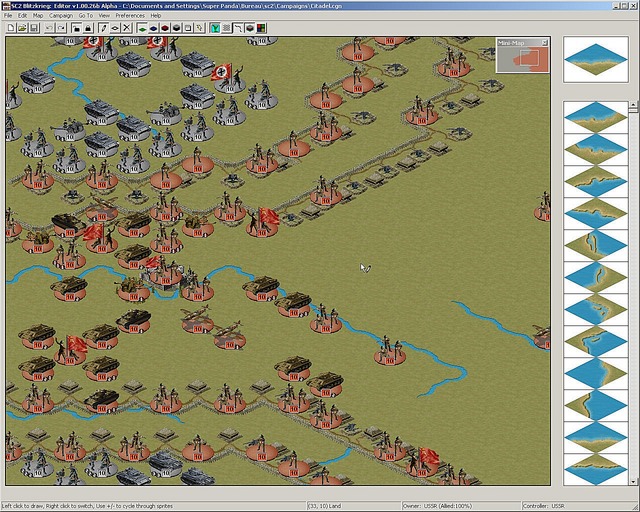Select the X delete tool

coord(127,28)
